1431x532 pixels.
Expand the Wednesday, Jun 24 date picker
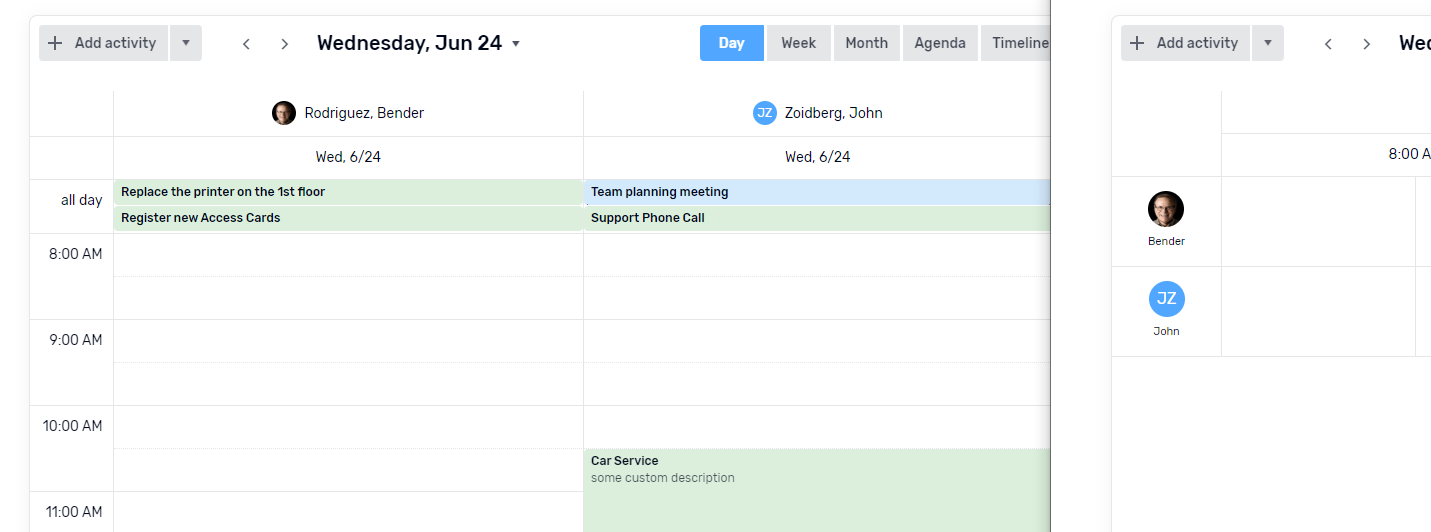click(x=516, y=43)
